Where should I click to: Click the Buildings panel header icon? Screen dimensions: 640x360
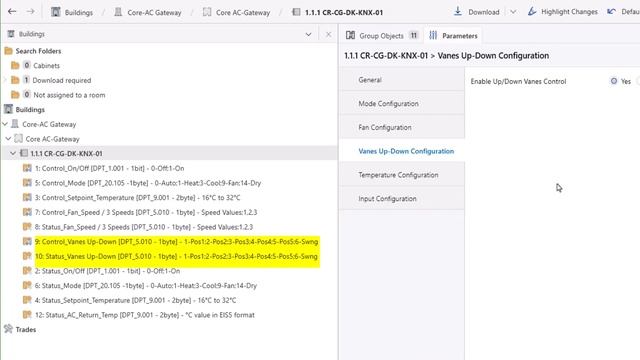[11, 34]
